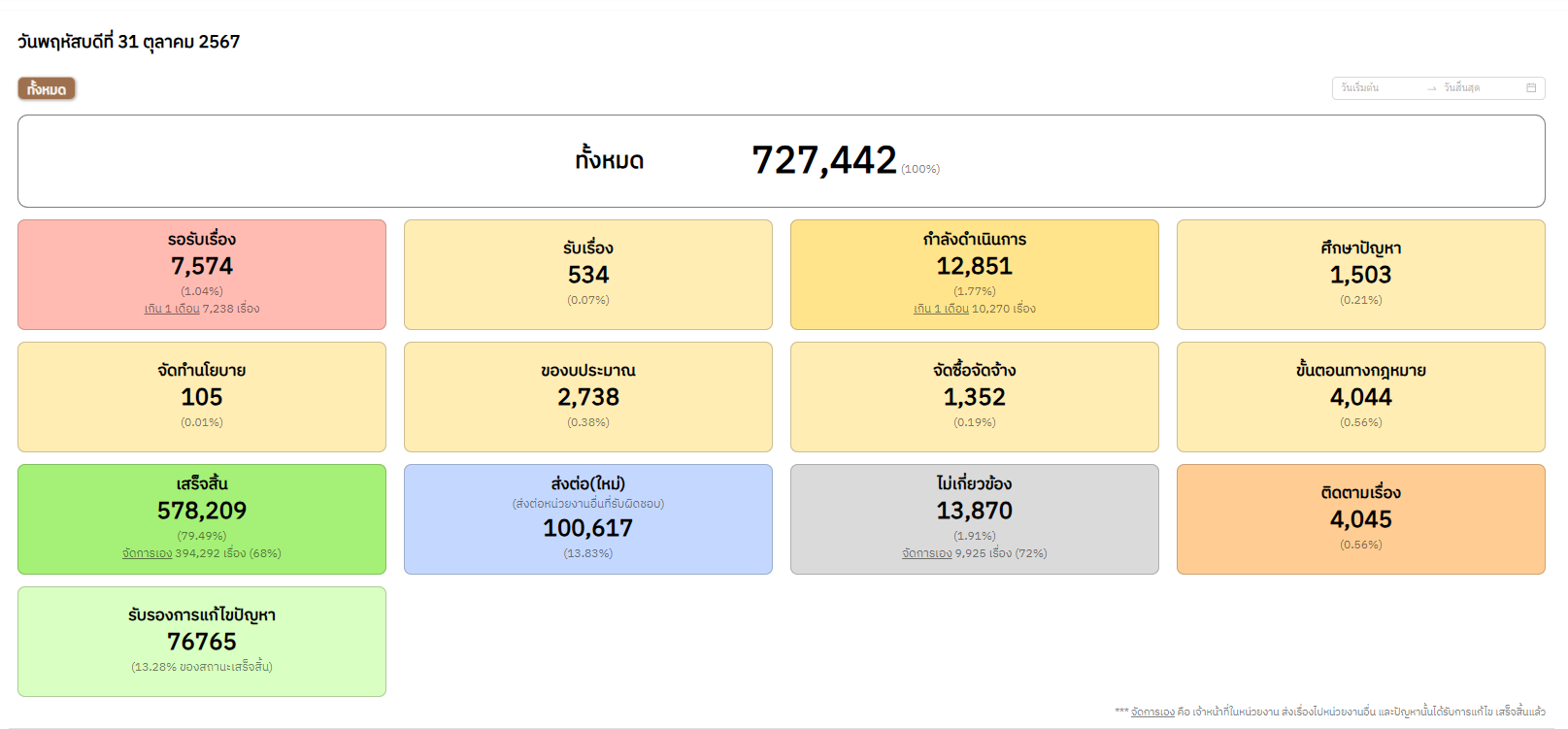Open the ขั้นตอนทางกฎหมาย 4,044 status card
Screen dimensions: 1568x729
[x=1360, y=397]
